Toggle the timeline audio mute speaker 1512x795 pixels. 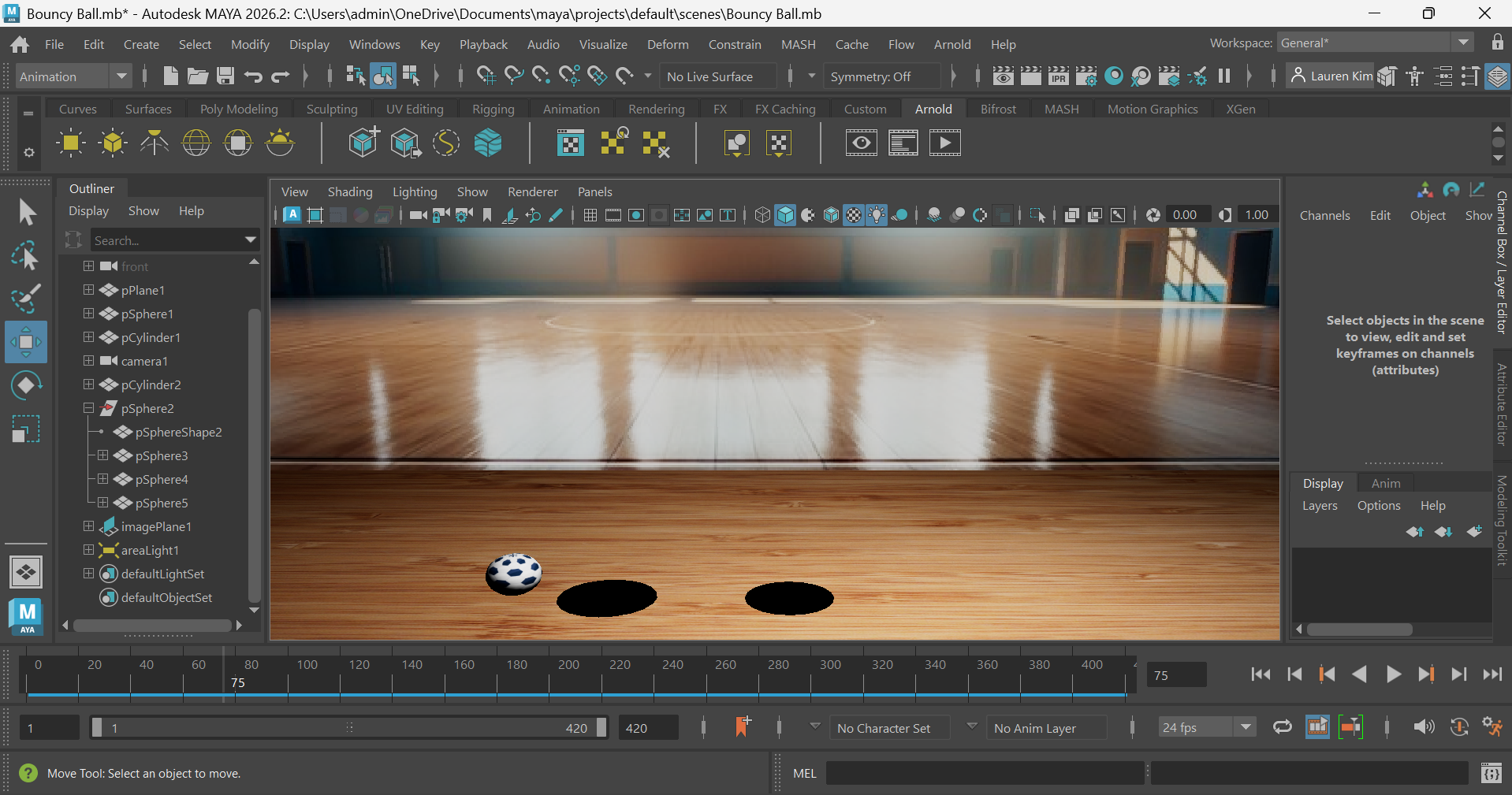point(1423,727)
